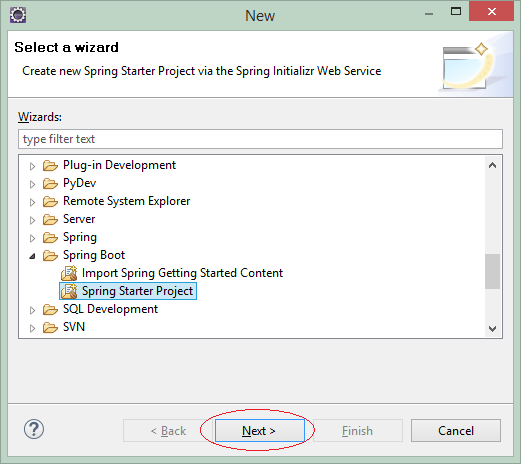Expand the SQL Development tree node
Screen dimensions: 521x464
click(32, 310)
